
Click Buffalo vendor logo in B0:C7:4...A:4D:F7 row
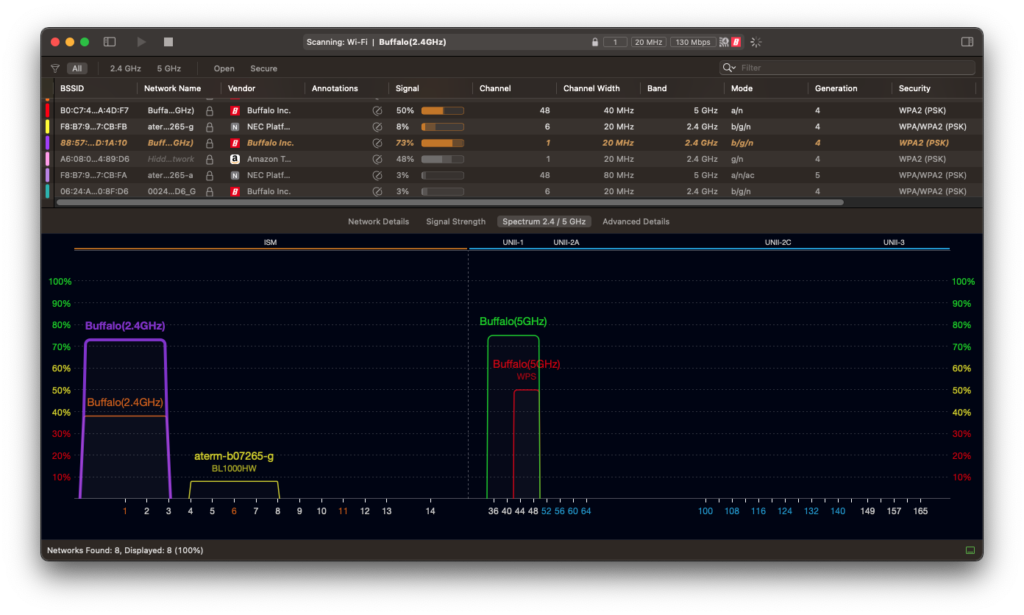pyautogui.click(x=235, y=111)
